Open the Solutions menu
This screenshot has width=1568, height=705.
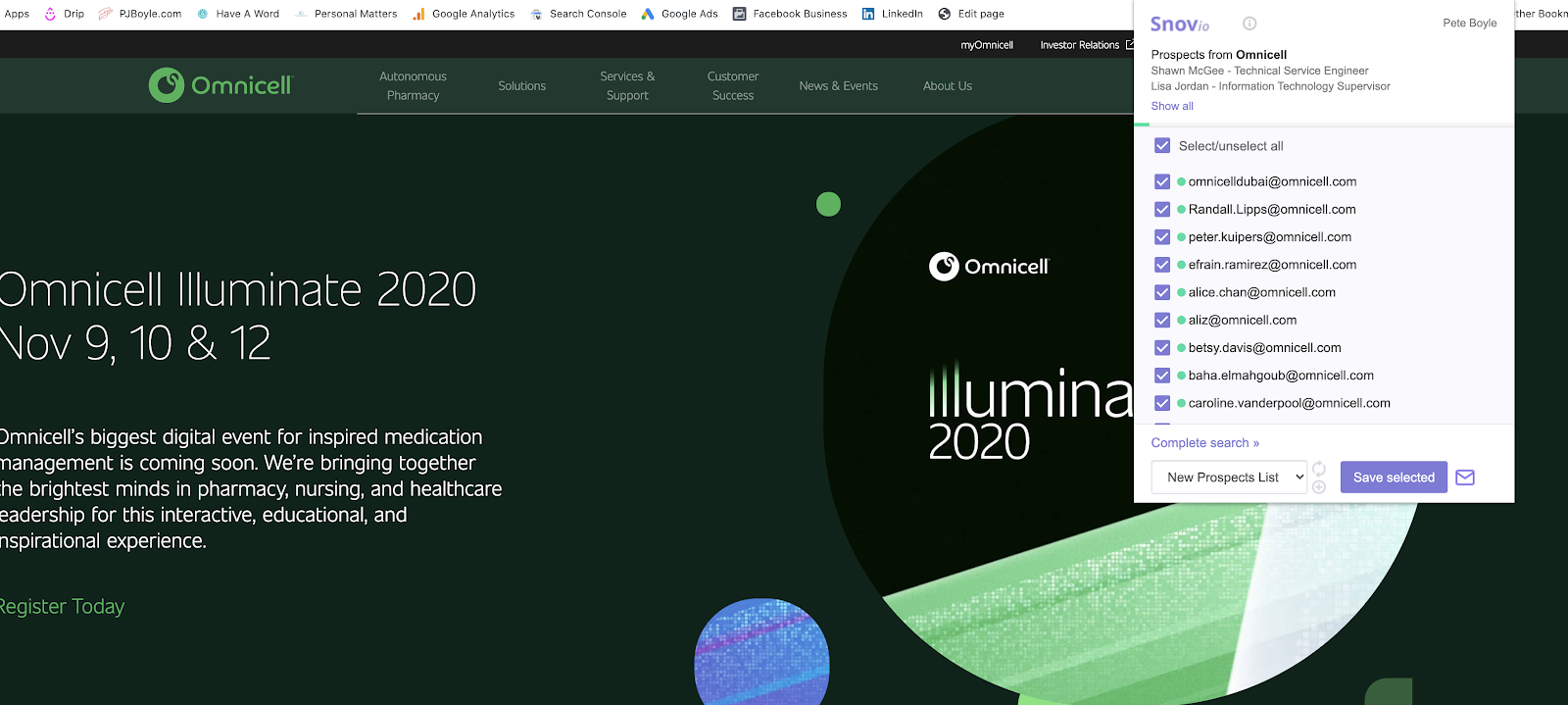click(521, 85)
